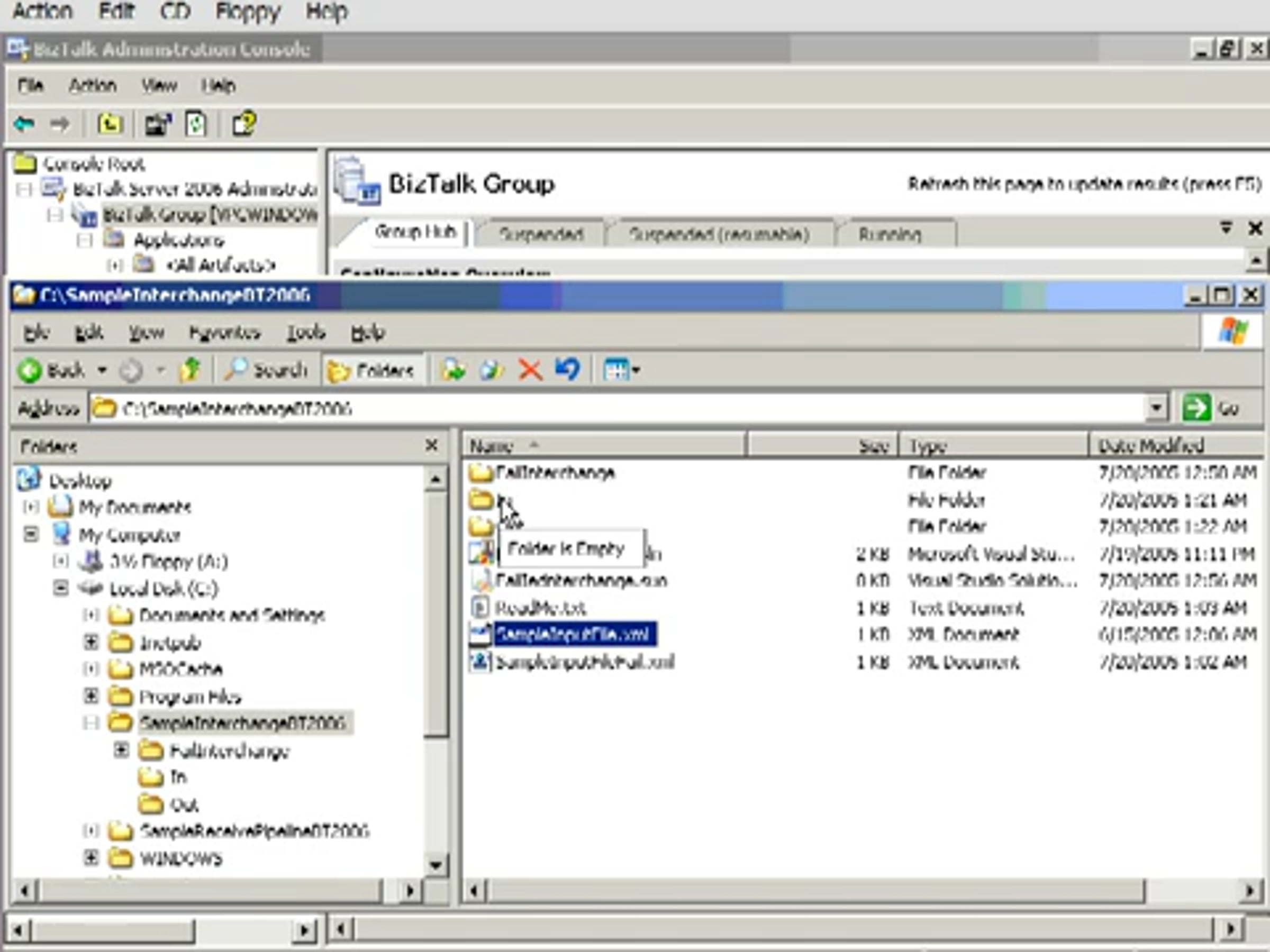The width and height of the screenshot is (1270, 952).
Task: Toggle the Folders pane button
Action: (371, 371)
